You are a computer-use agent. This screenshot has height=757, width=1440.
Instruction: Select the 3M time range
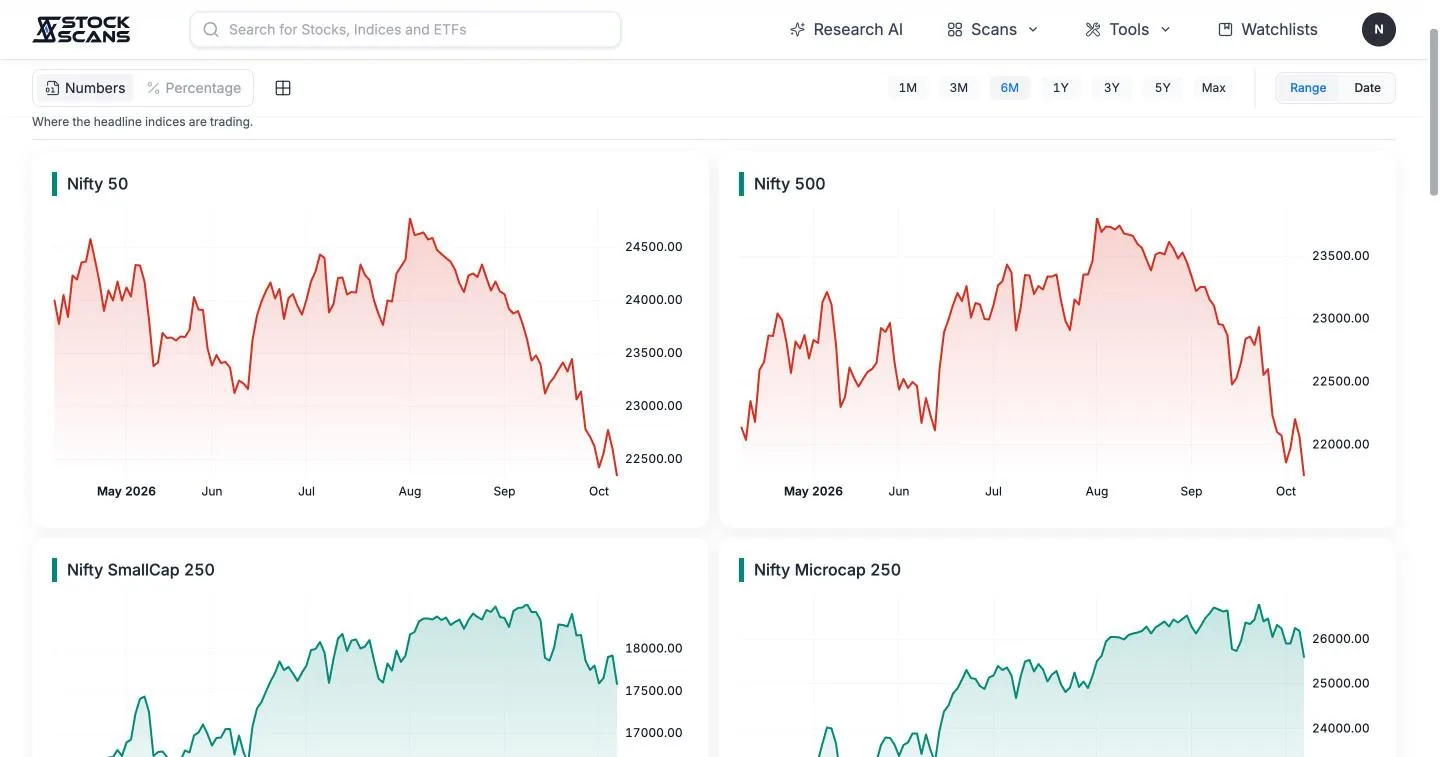(x=959, y=88)
